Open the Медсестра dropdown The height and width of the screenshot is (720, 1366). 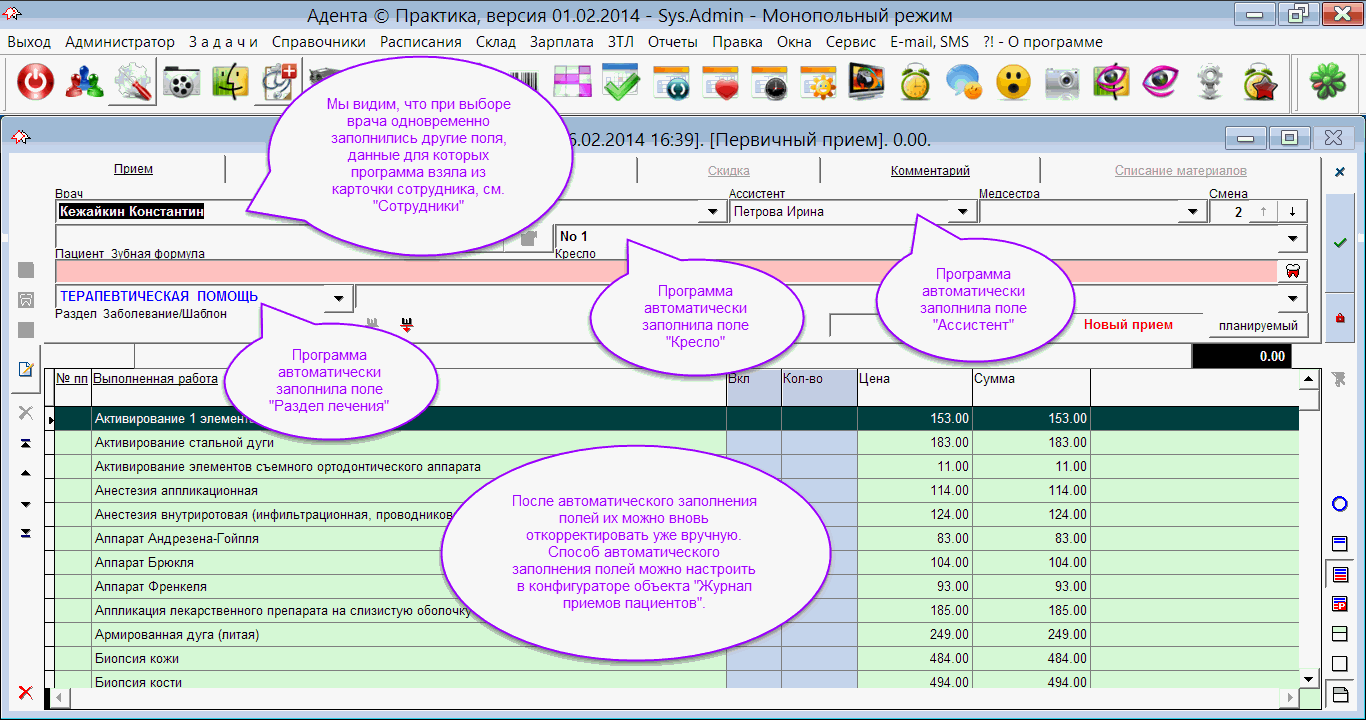pos(1192,212)
